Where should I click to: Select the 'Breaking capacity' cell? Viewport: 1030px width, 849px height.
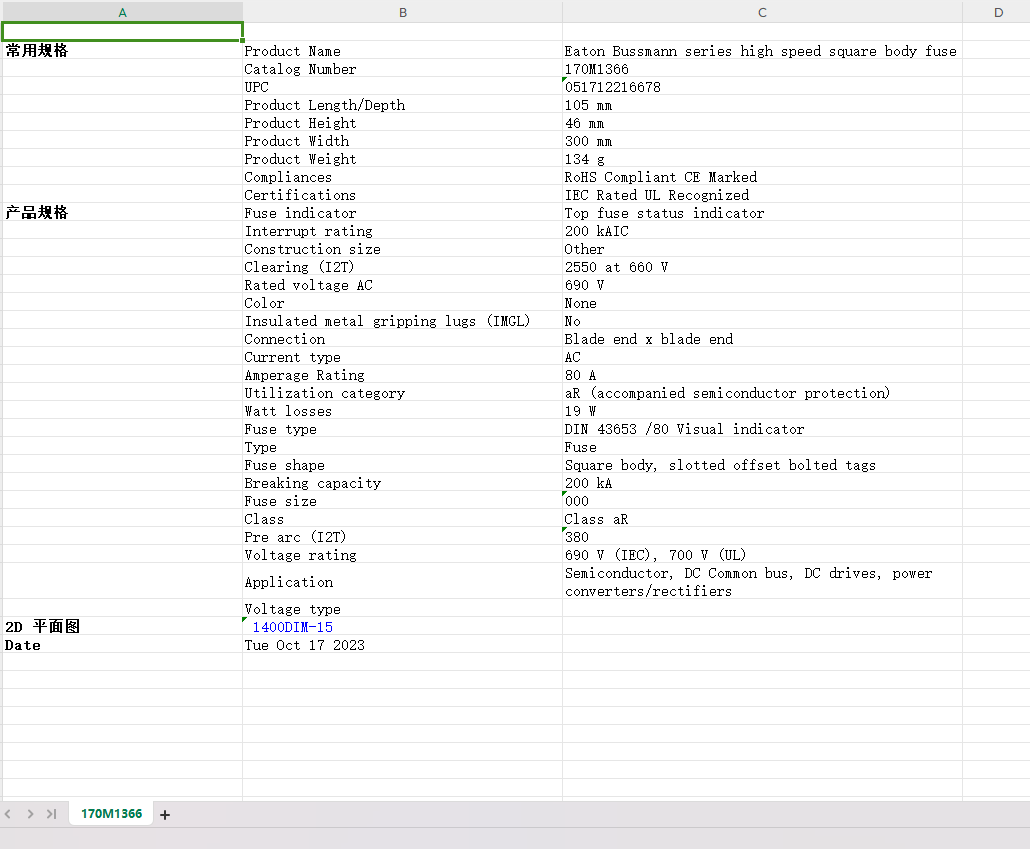[403, 483]
